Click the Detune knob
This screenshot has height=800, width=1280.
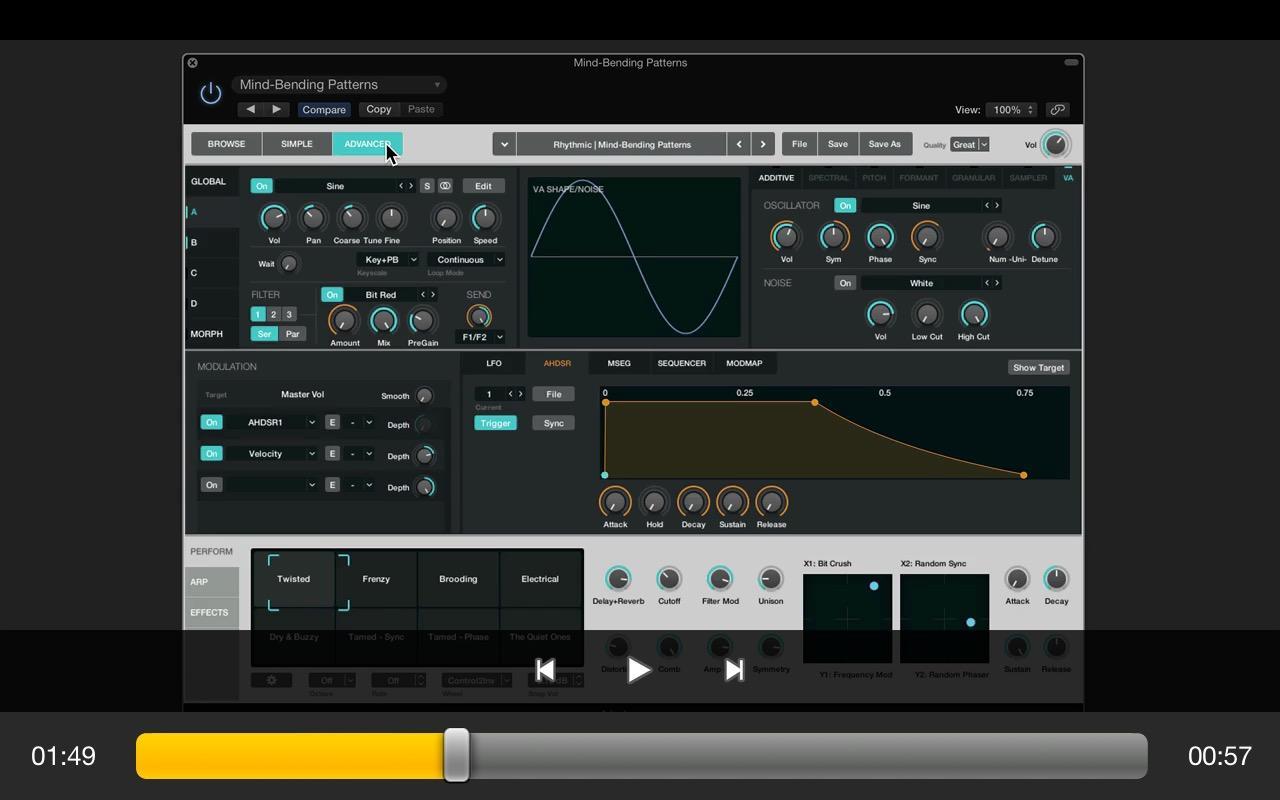(x=1044, y=237)
